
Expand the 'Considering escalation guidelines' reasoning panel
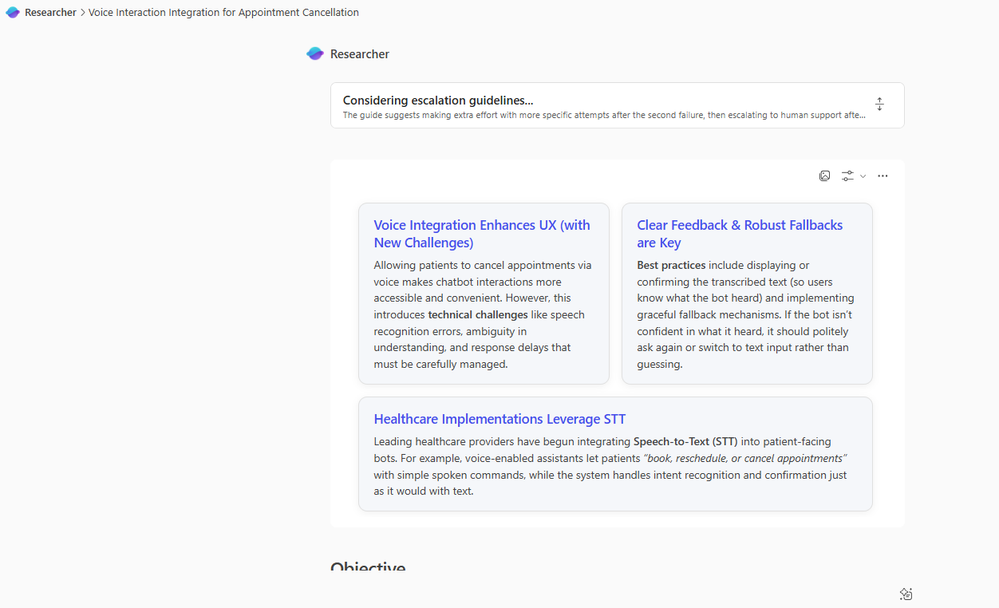click(438, 100)
